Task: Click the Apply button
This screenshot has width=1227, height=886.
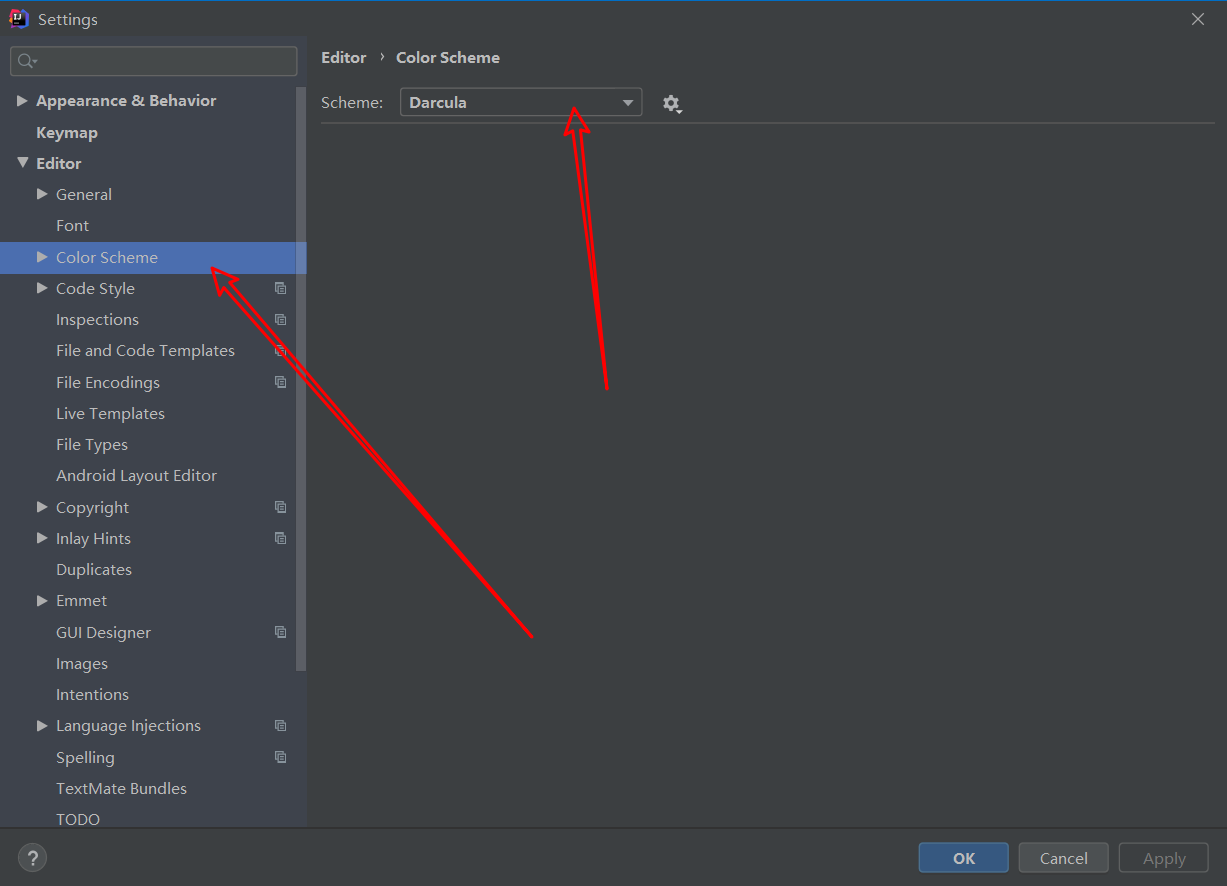Action: [1164, 858]
